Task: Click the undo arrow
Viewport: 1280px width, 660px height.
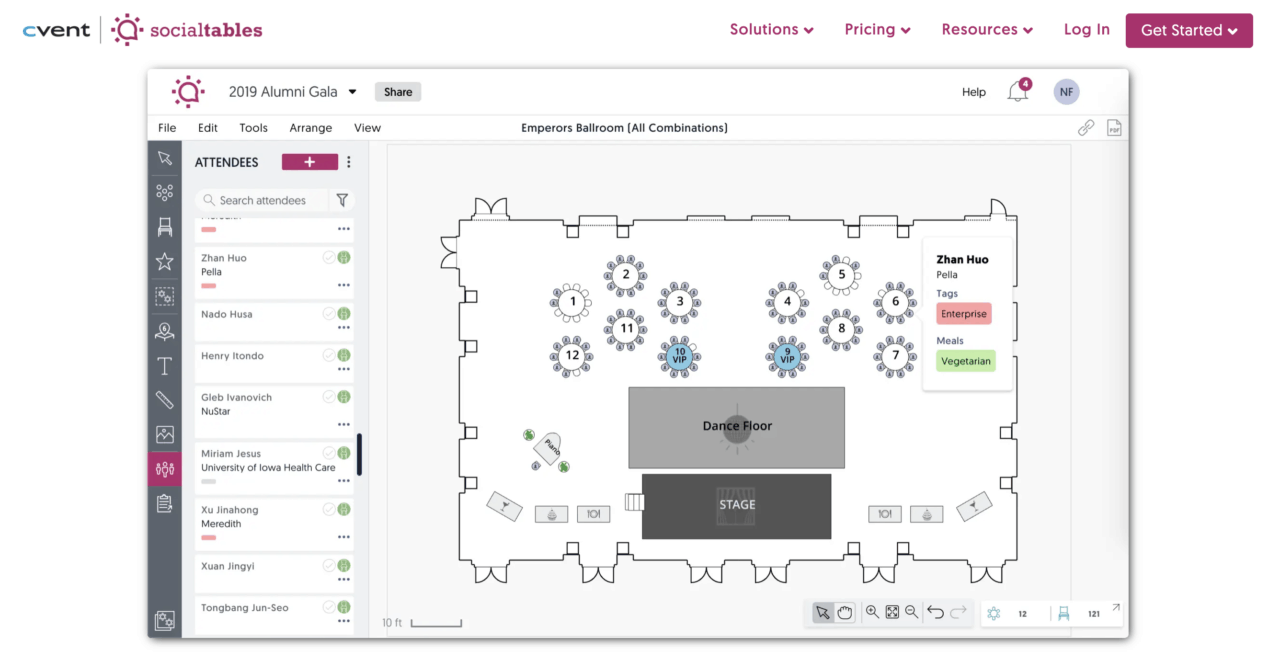Action: (x=936, y=612)
